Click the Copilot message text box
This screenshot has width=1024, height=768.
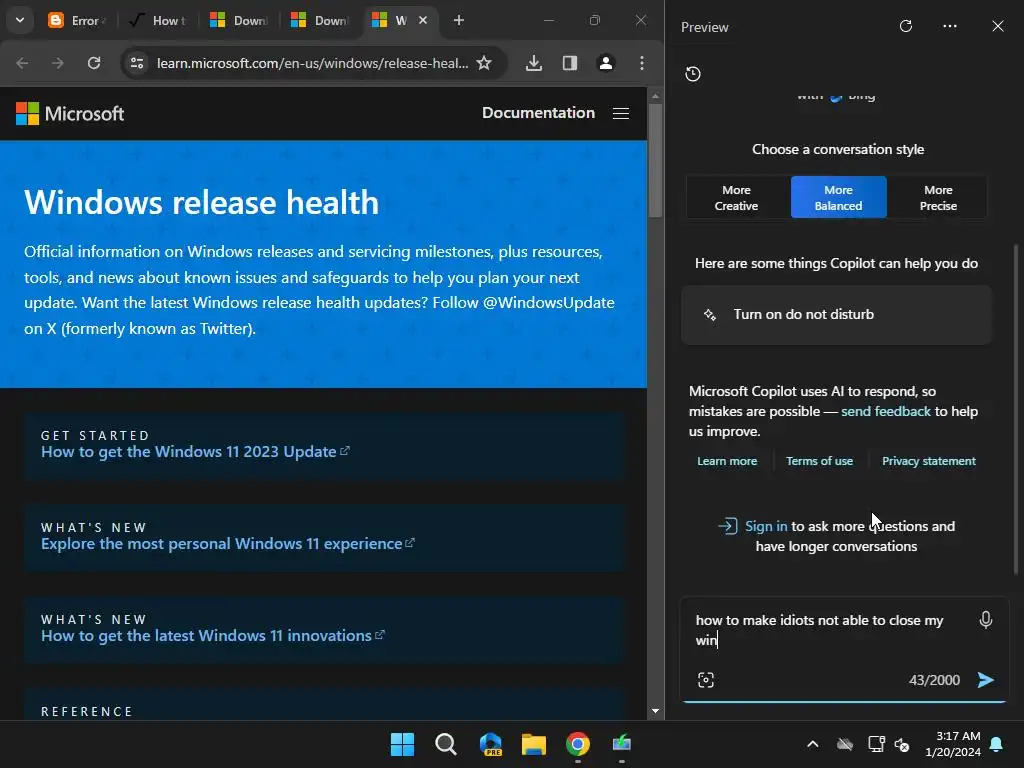[829, 630]
